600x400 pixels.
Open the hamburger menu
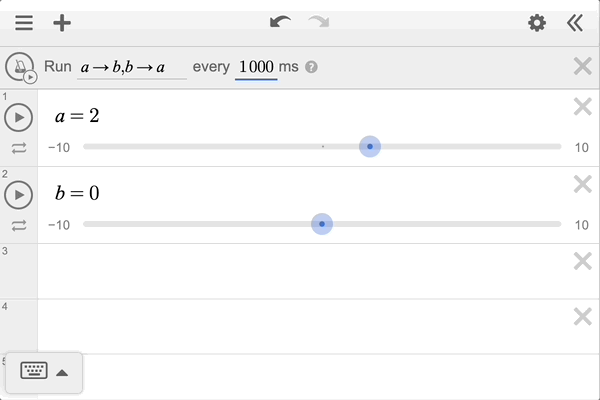pos(24,23)
